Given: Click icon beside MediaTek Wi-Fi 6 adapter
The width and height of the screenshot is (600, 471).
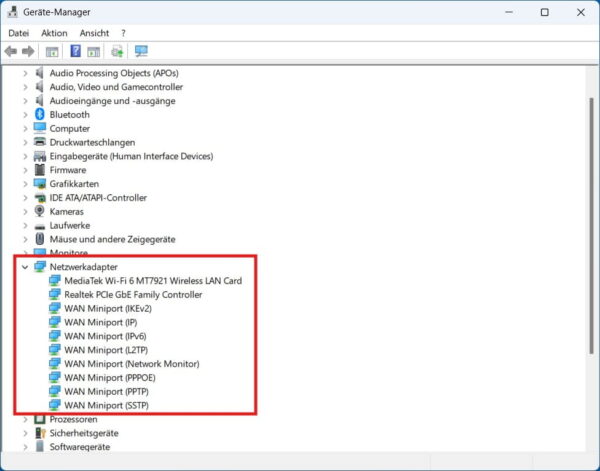Looking at the screenshot, I should point(55,280).
